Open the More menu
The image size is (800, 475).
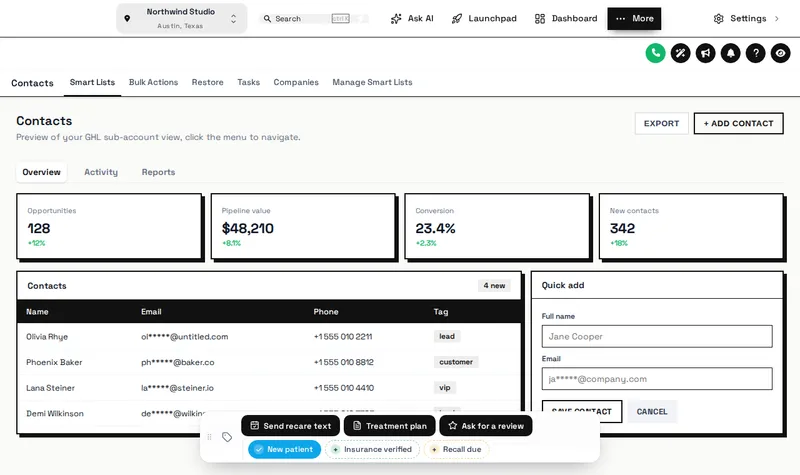[634, 18]
